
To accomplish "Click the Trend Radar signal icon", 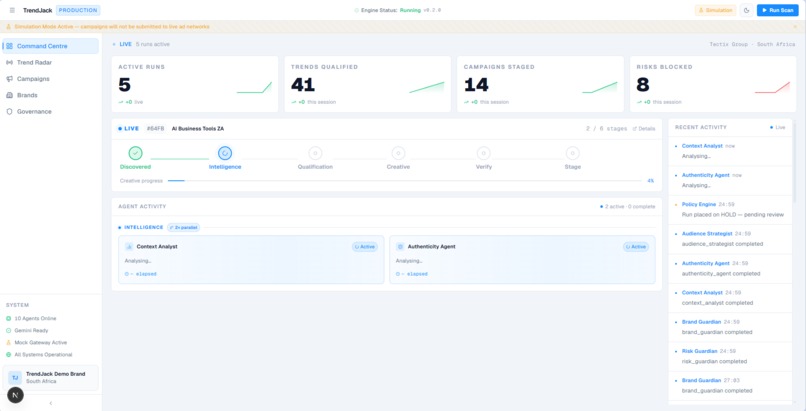I will pos(9,63).
